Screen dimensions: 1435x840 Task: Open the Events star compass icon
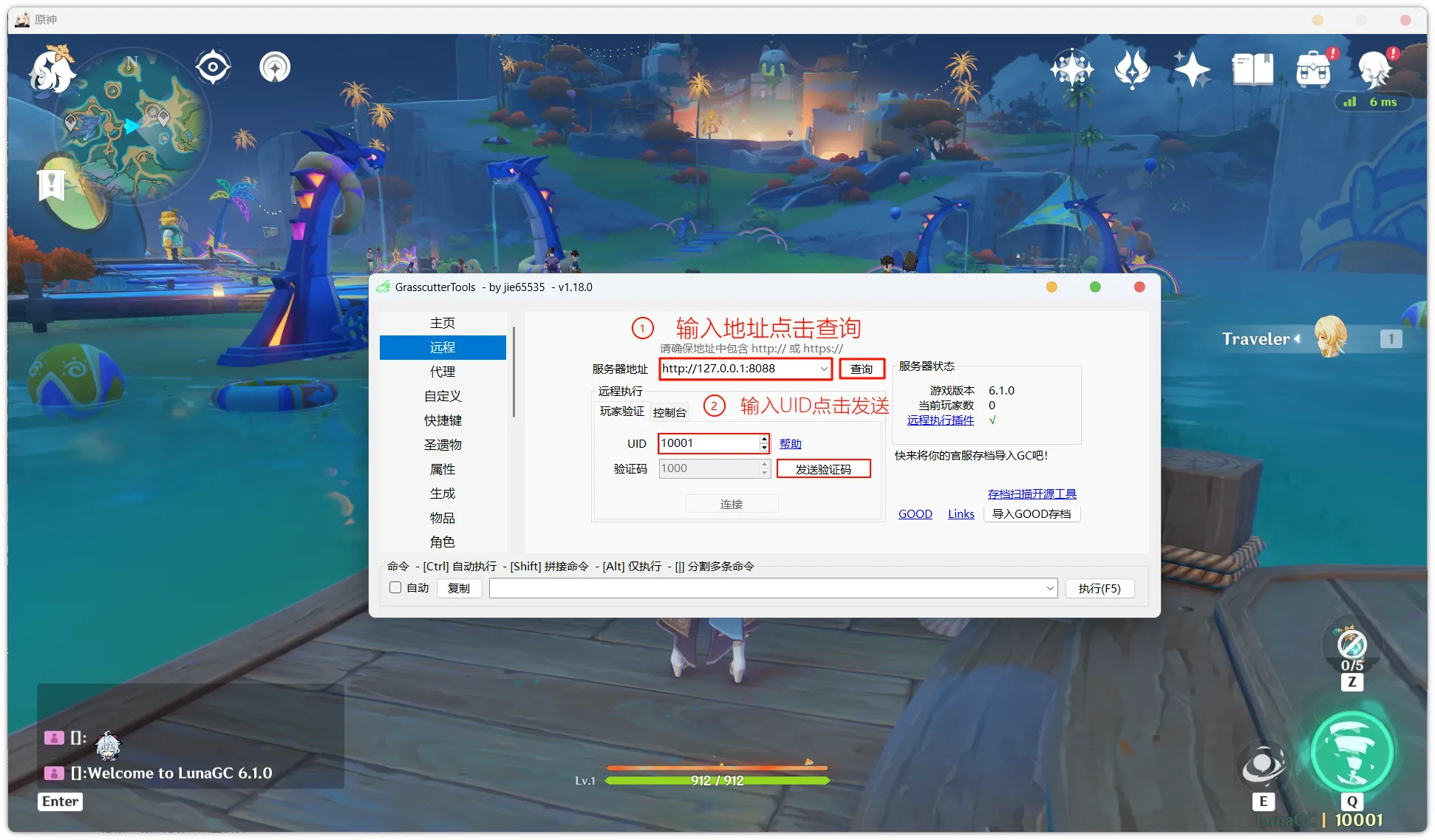pyautogui.click(x=1071, y=68)
